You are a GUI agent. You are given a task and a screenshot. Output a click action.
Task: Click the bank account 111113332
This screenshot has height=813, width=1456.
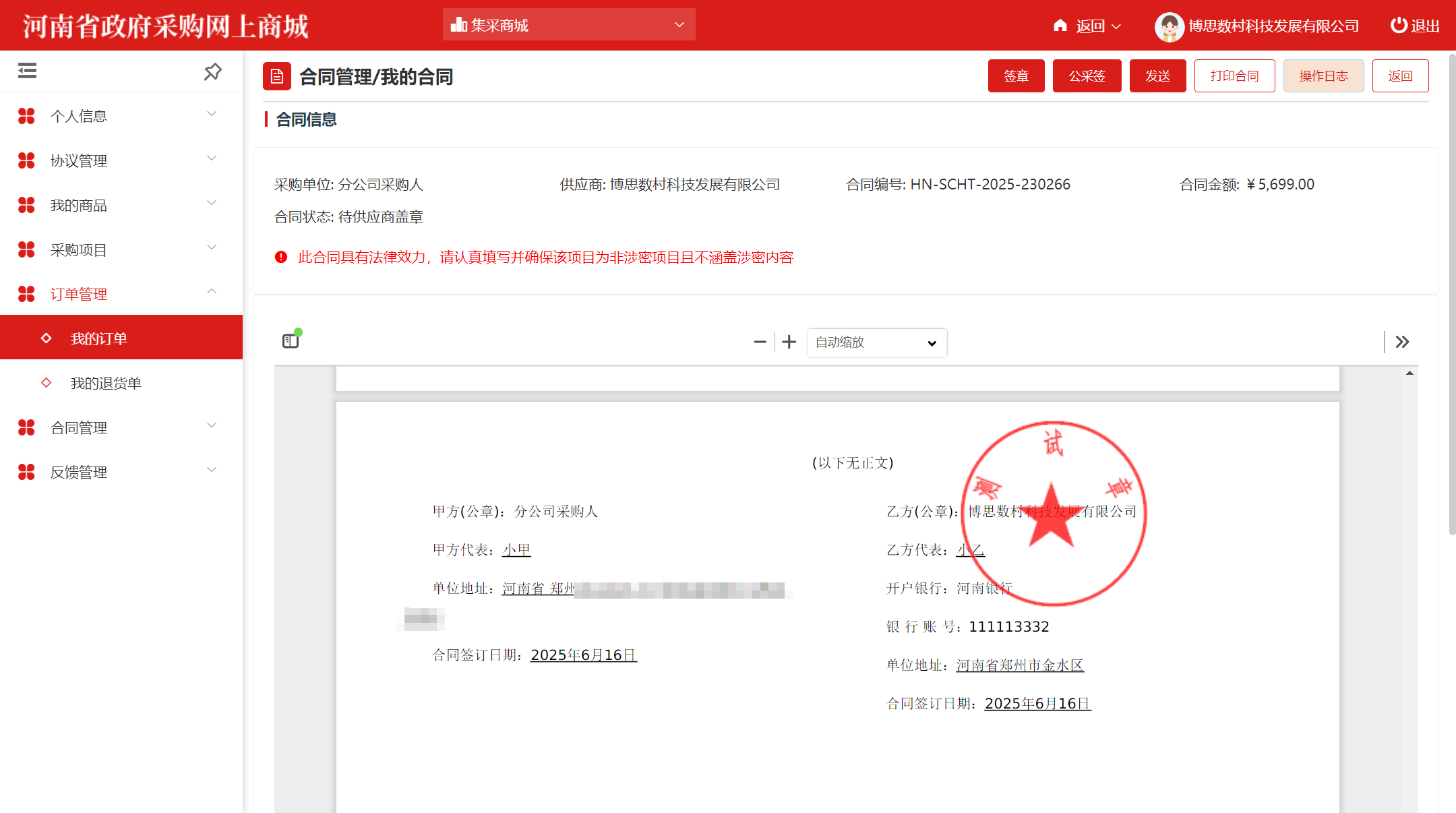tap(1009, 626)
